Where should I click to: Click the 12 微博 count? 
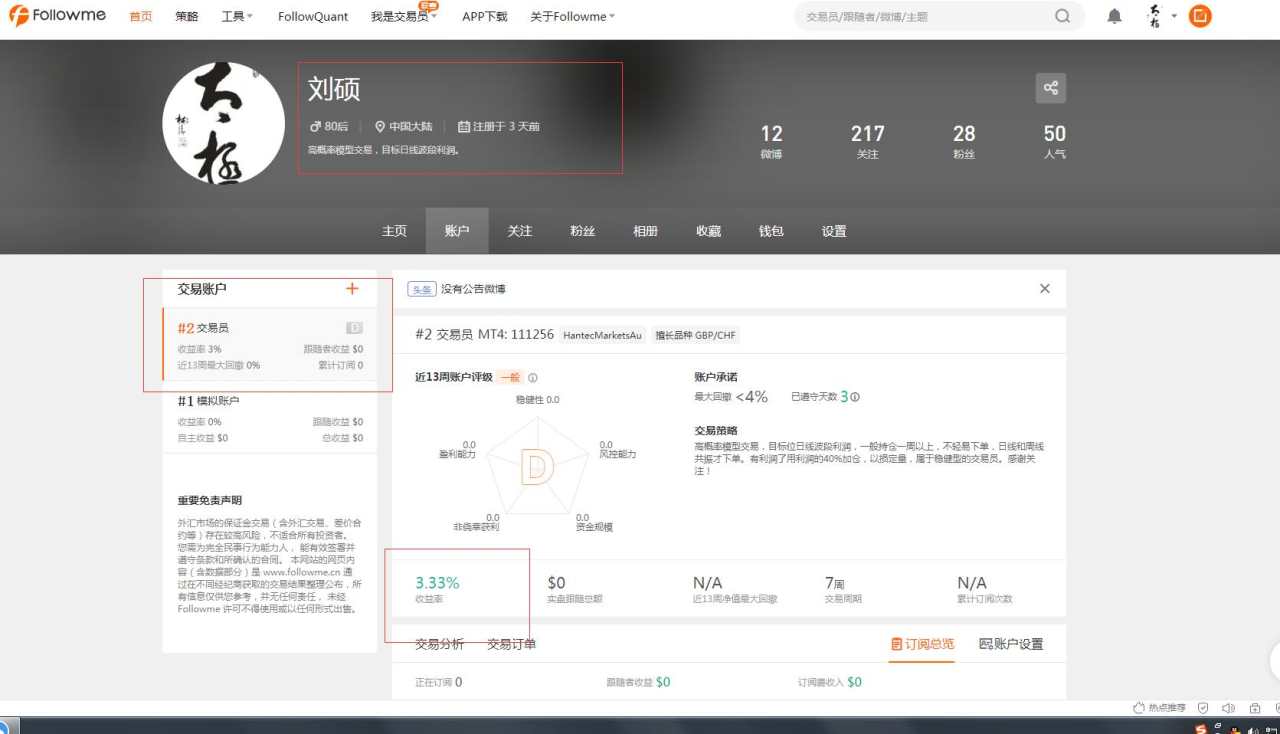pyautogui.click(x=771, y=141)
